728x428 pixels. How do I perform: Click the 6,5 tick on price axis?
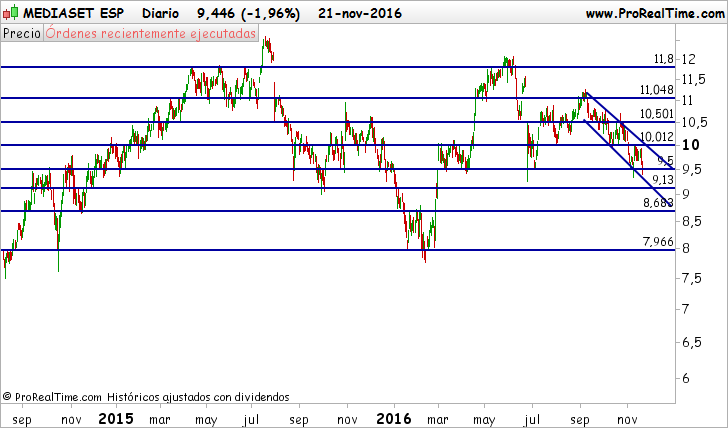[691, 343]
